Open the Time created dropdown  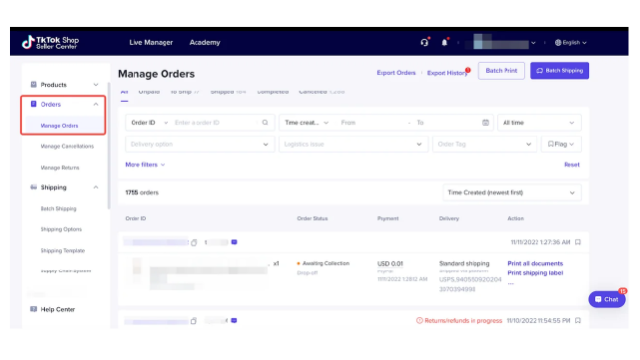tap(307, 122)
